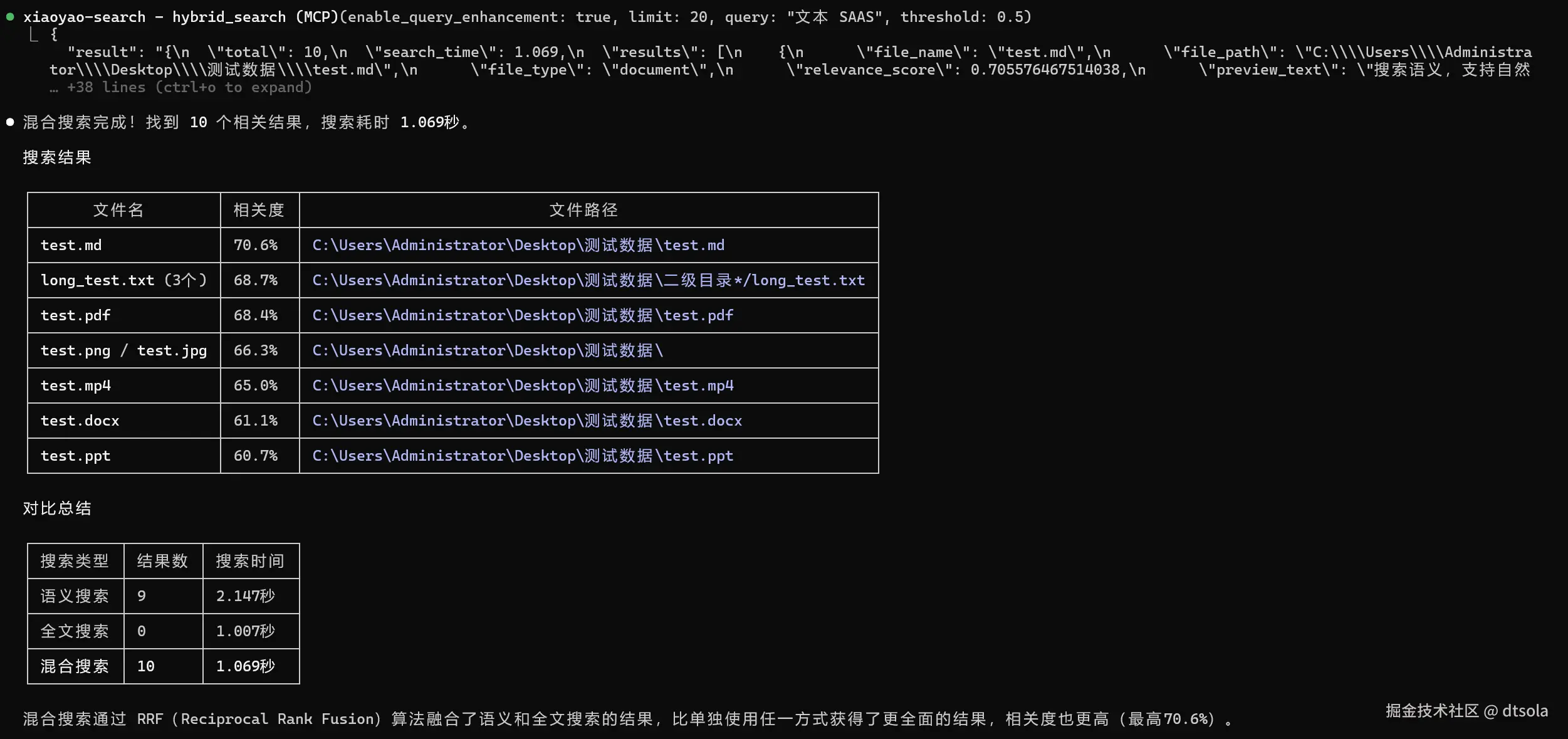Click the 测试数据 folder path link
This screenshot has height=739, width=1568.
(487, 350)
